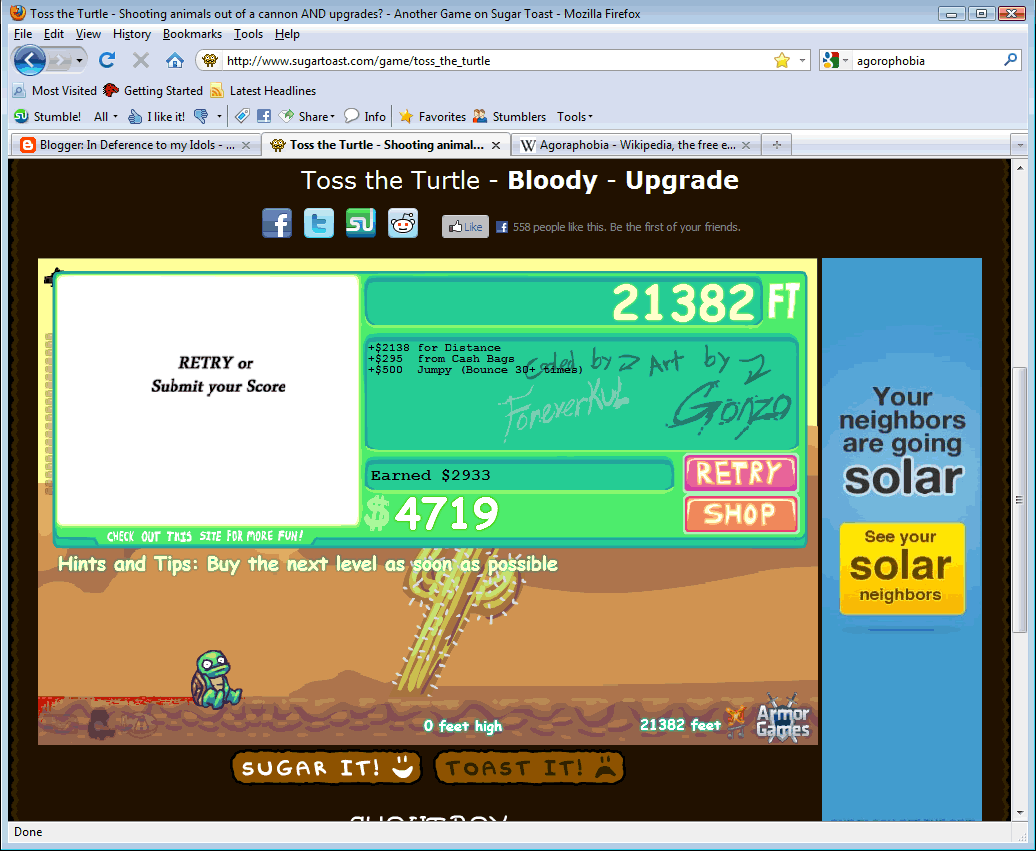The height and width of the screenshot is (851, 1036).
Task: Open the list all tabs dropdown
Action: click(x=1019, y=145)
